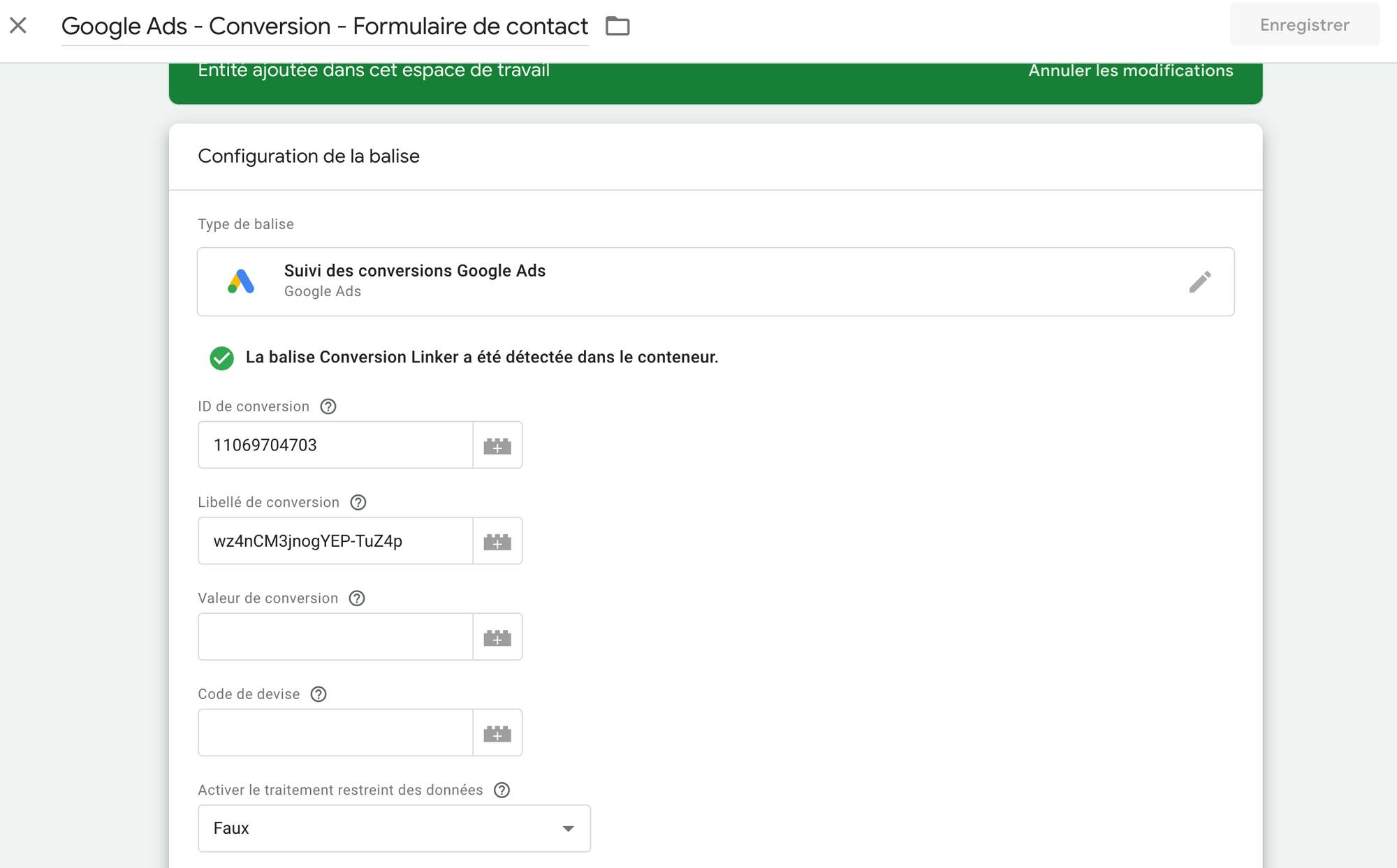Open help for Valeur de conversion

click(x=357, y=598)
